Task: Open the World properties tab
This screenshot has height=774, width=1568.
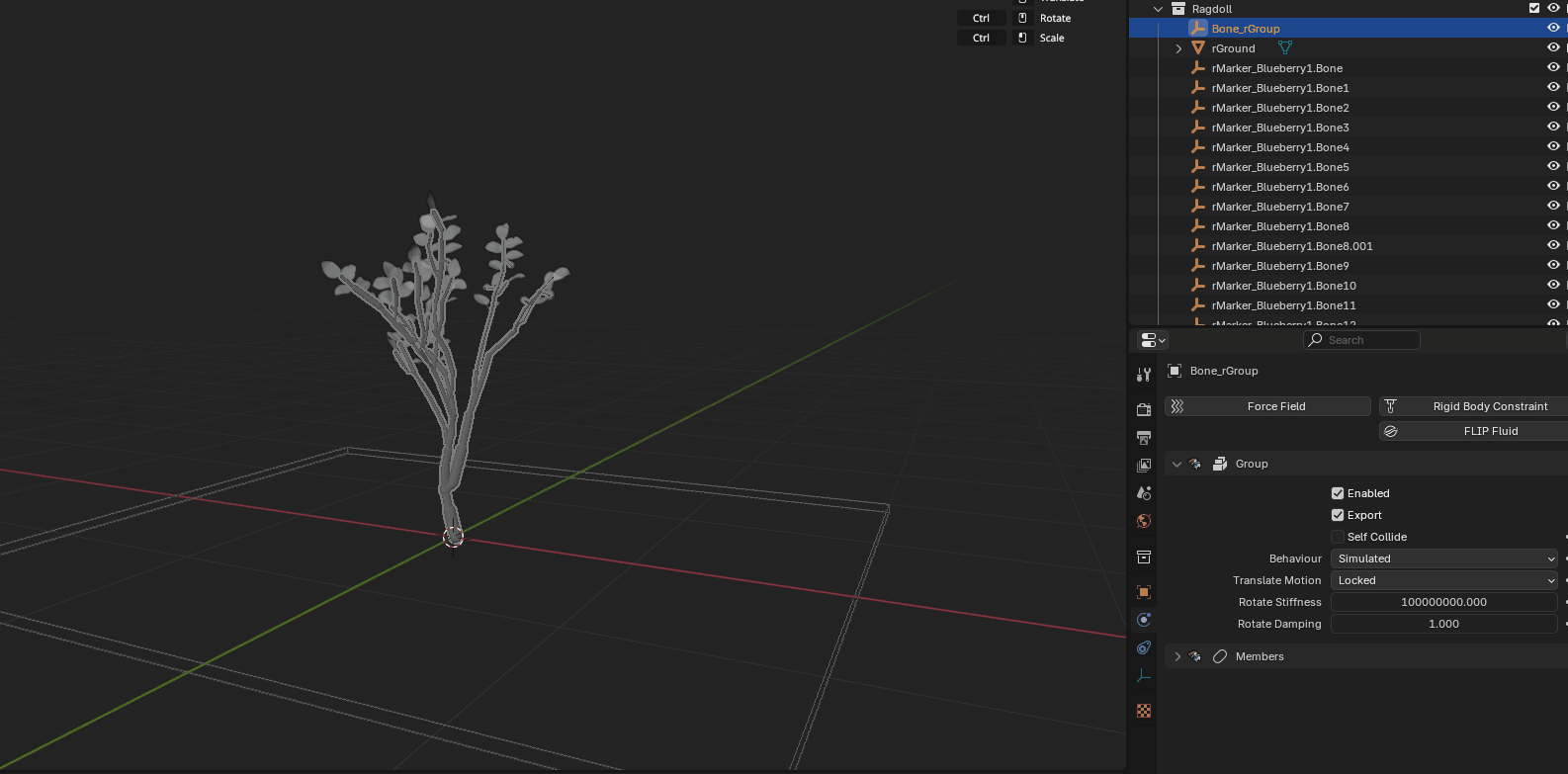Action: click(x=1144, y=521)
